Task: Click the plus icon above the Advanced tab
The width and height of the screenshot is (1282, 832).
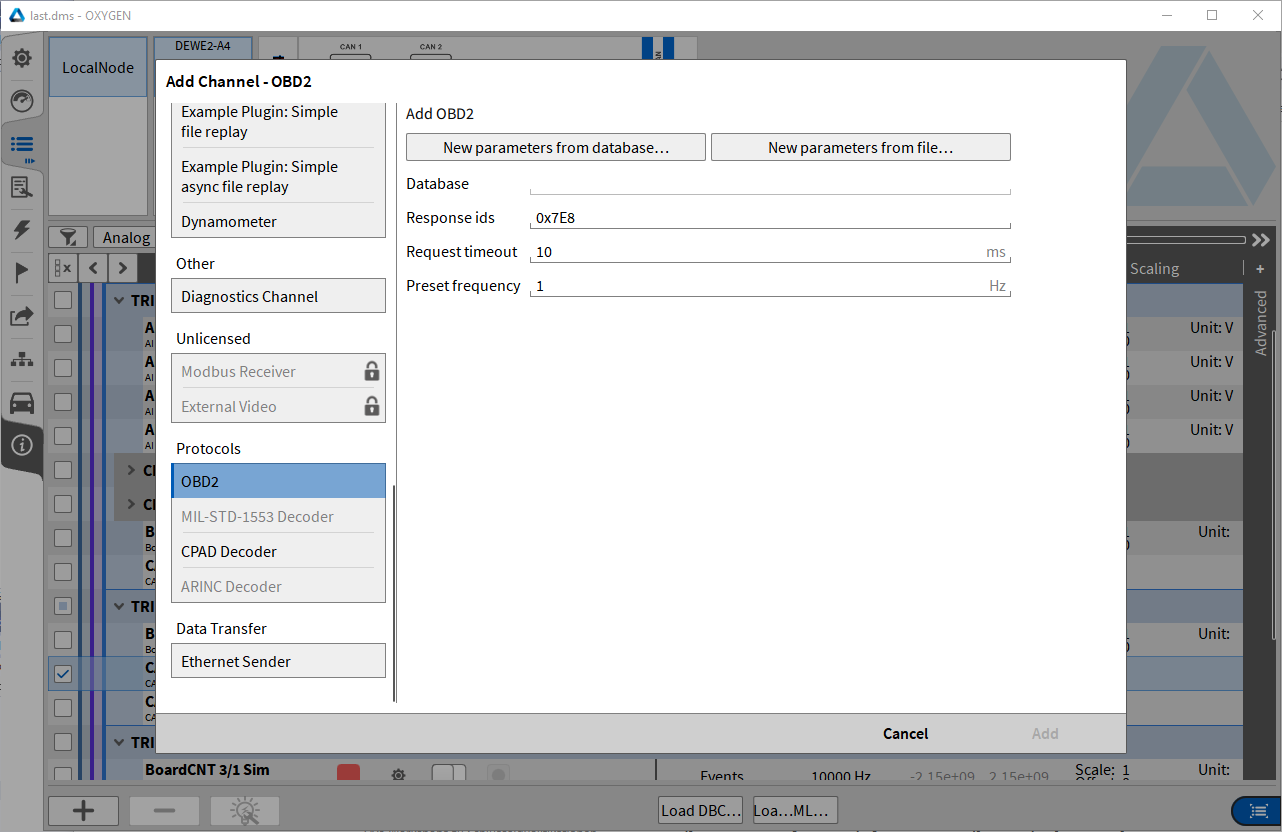Action: point(1260,269)
